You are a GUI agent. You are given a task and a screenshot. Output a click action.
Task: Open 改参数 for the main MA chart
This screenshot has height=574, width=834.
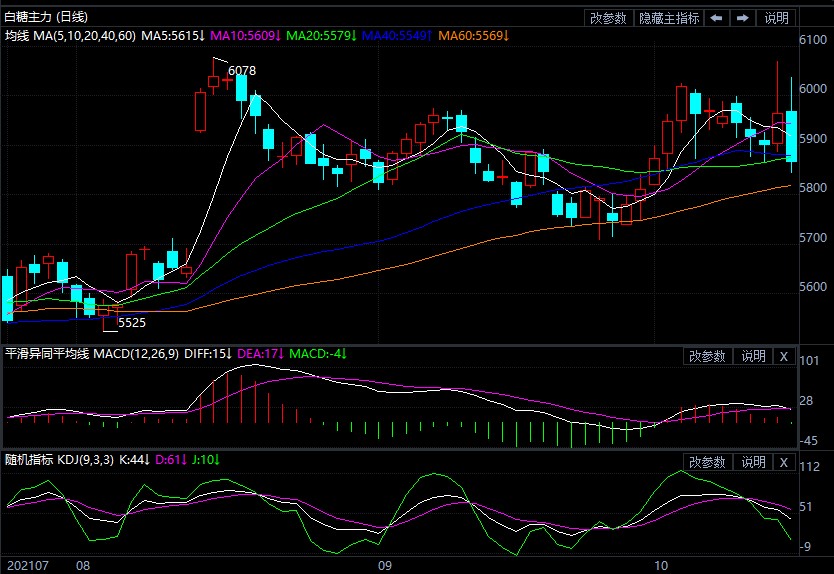click(608, 18)
